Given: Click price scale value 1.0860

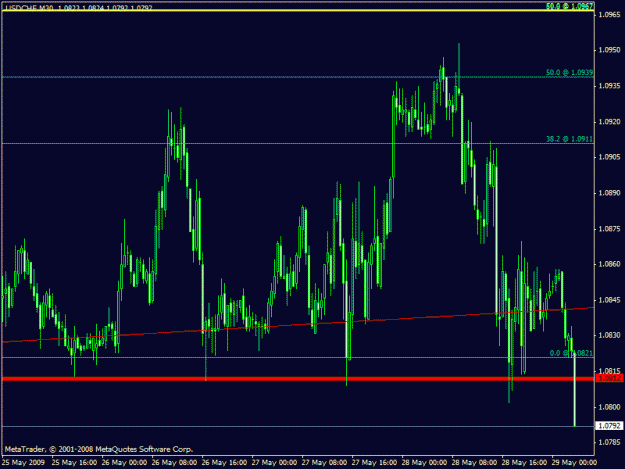Looking at the screenshot, I should tap(609, 264).
